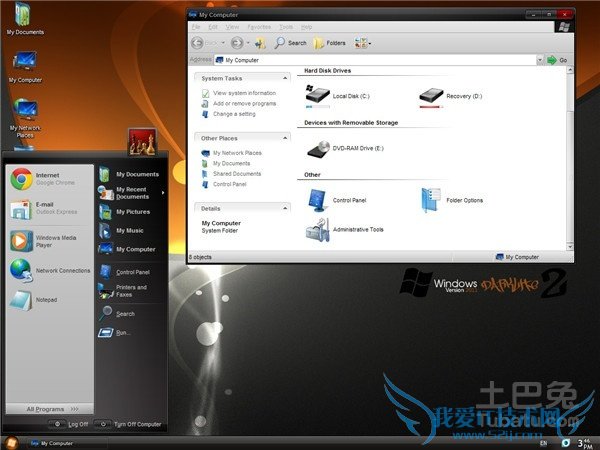Click Turn Off Computer button
Image resolution: width=600 pixels, height=450 pixels.
pyautogui.click(x=129, y=424)
